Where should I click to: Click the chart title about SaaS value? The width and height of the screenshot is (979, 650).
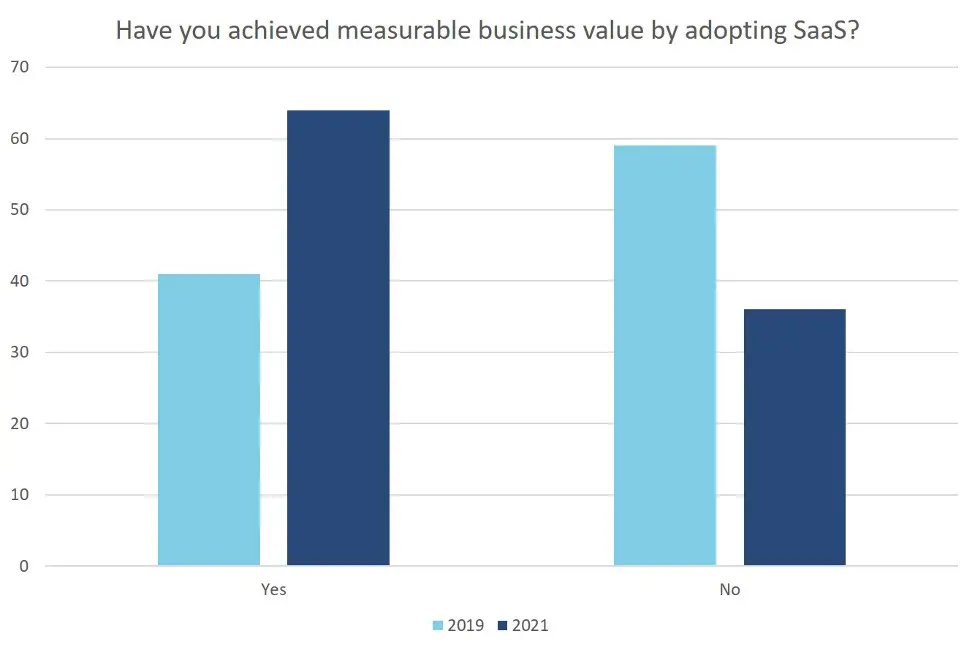pyautogui.click(x=488, y=31)
